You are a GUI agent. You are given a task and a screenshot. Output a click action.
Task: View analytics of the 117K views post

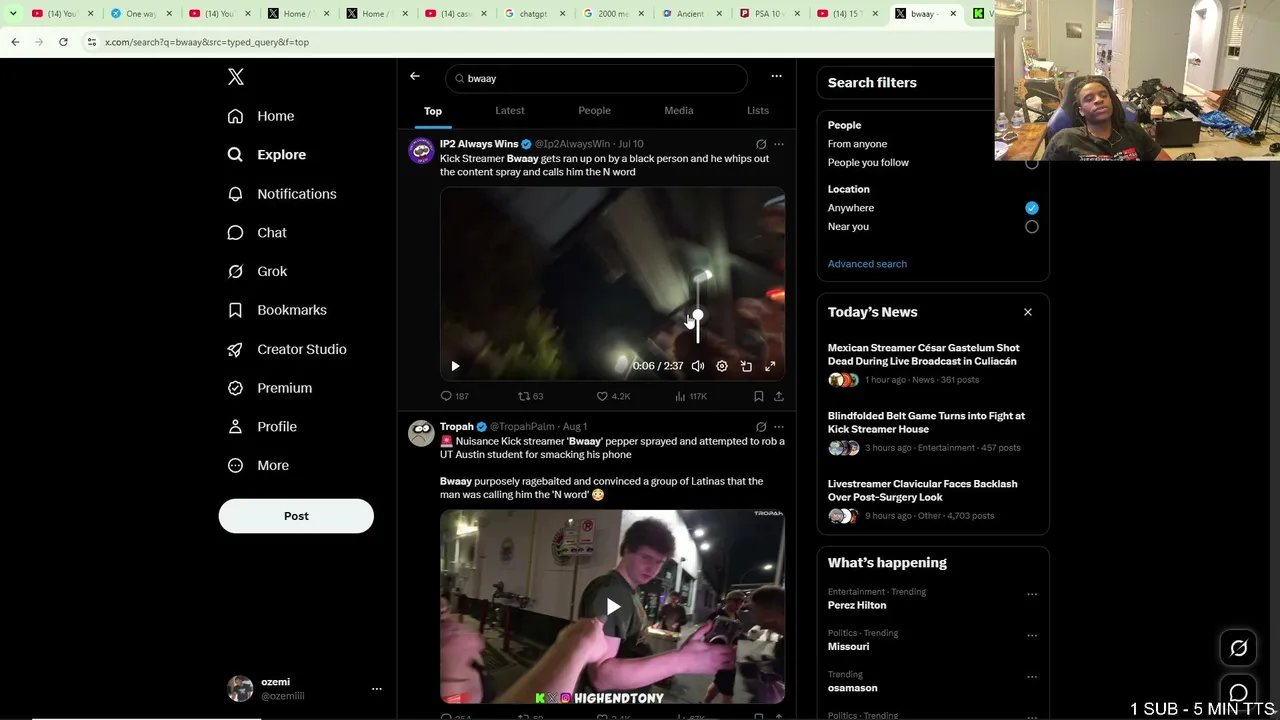point(691,396)
